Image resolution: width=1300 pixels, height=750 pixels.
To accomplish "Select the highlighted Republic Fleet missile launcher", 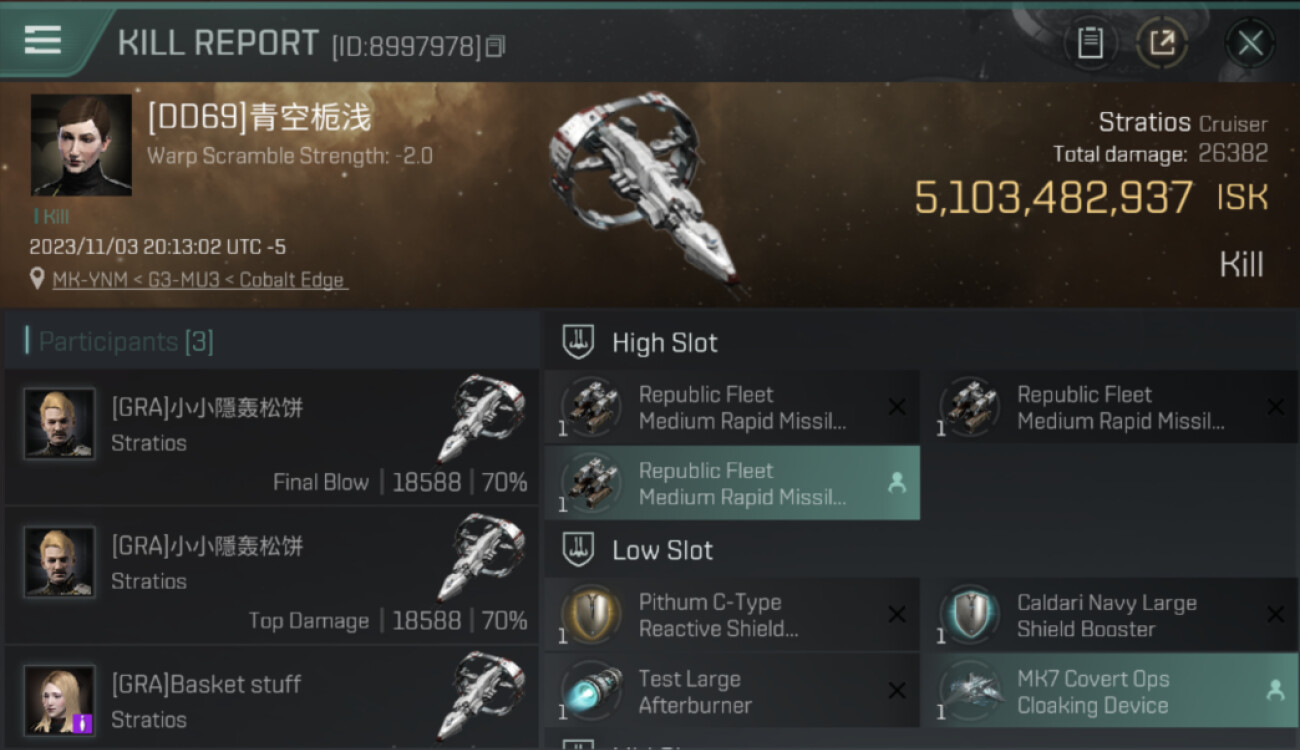I will 732,483.
